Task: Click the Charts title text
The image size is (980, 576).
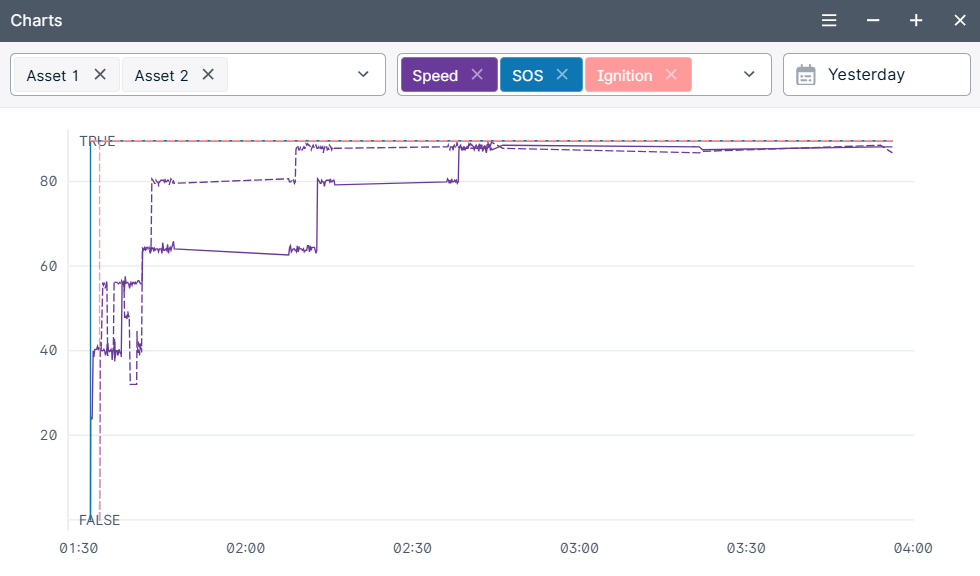Action: click(x=36, y=21)
